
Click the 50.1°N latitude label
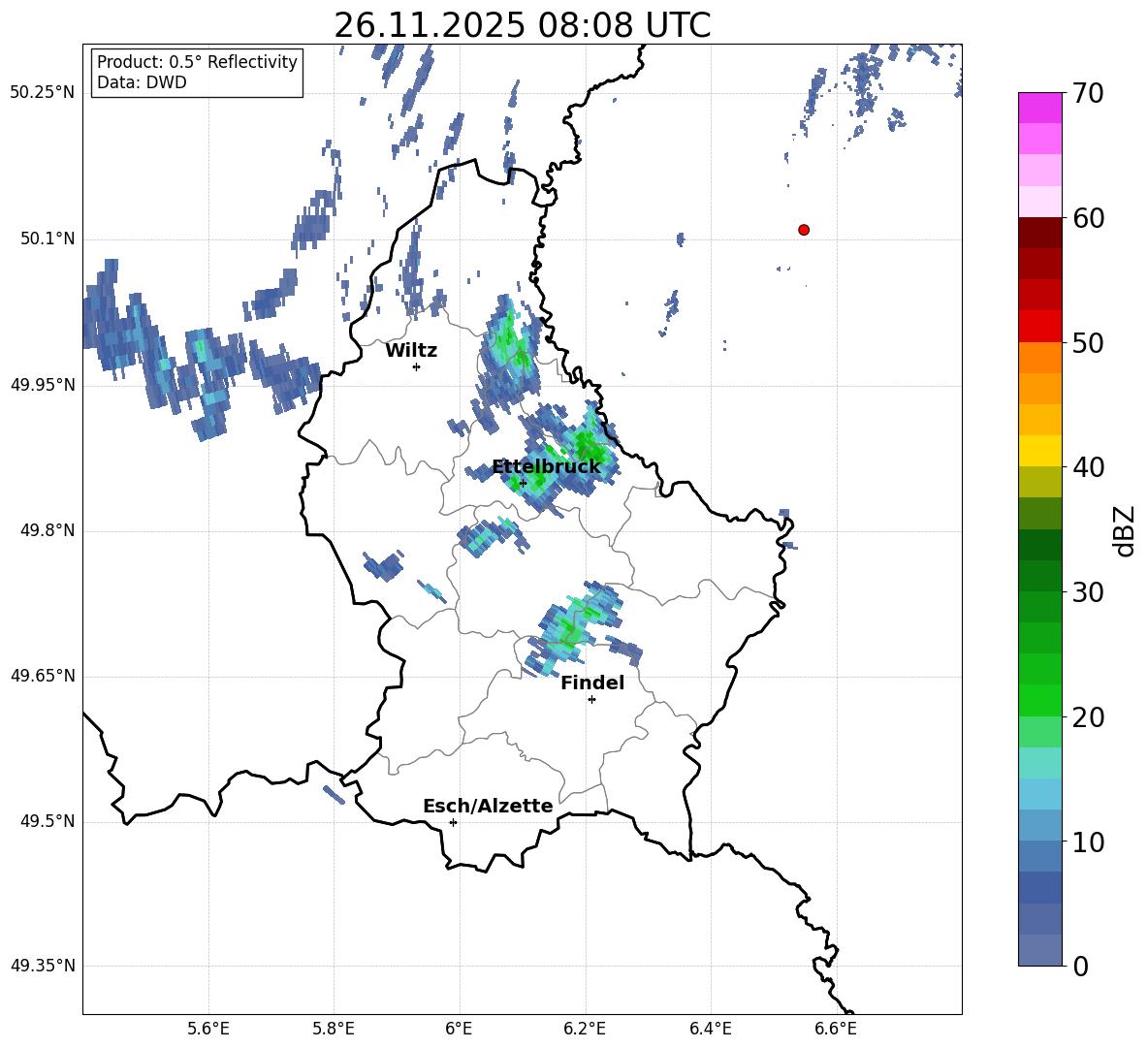48,238
